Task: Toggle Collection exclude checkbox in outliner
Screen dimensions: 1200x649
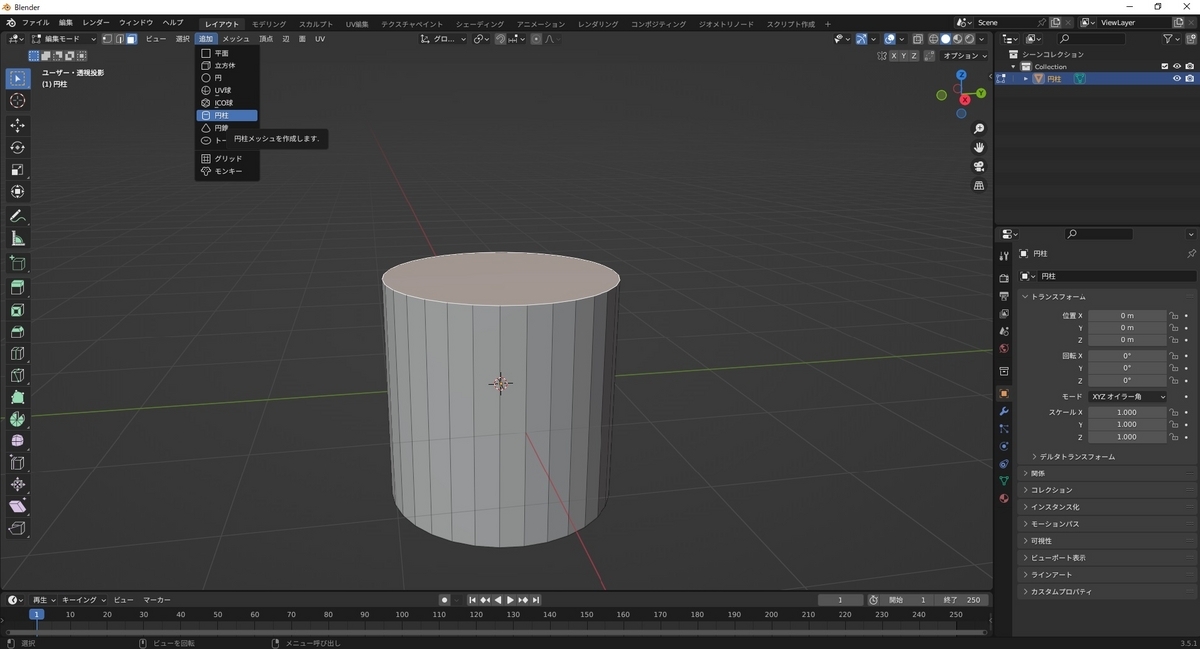Action: pyautogui.click(x=1164, y=66)
